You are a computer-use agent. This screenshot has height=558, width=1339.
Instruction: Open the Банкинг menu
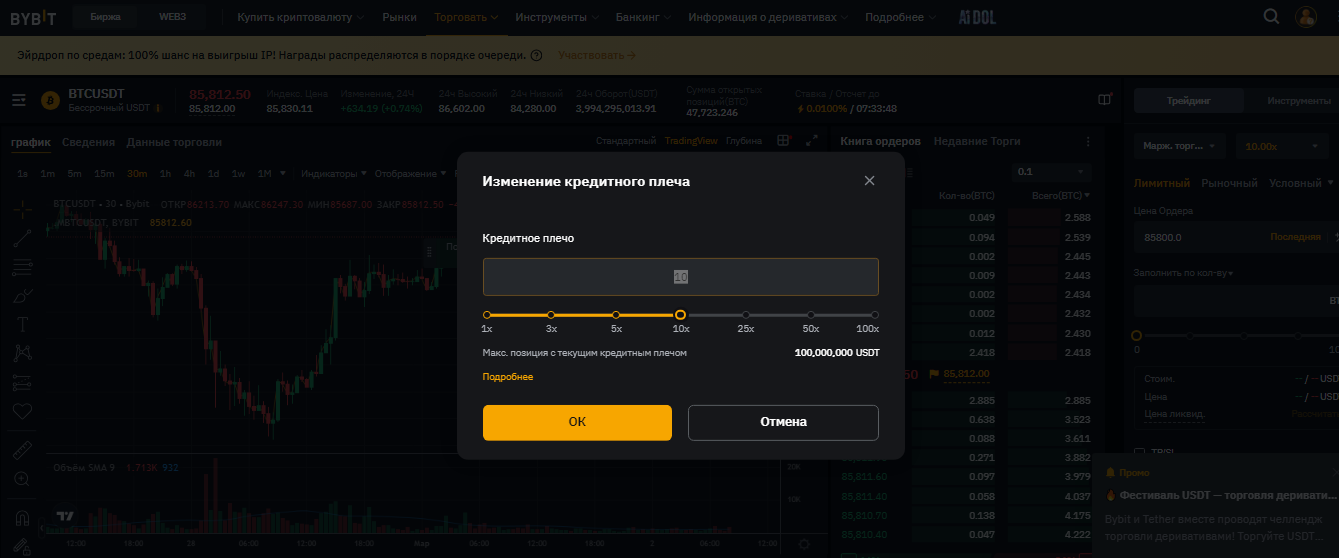click(644, 17)
